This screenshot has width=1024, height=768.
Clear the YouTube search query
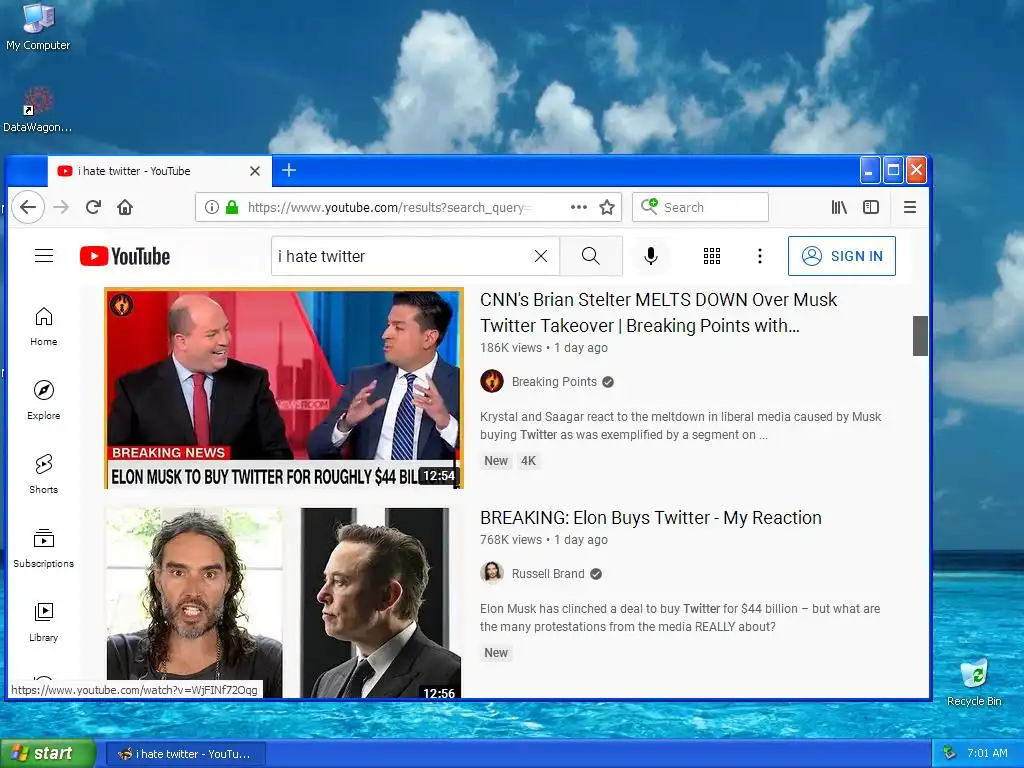click(x=541, y=256)
